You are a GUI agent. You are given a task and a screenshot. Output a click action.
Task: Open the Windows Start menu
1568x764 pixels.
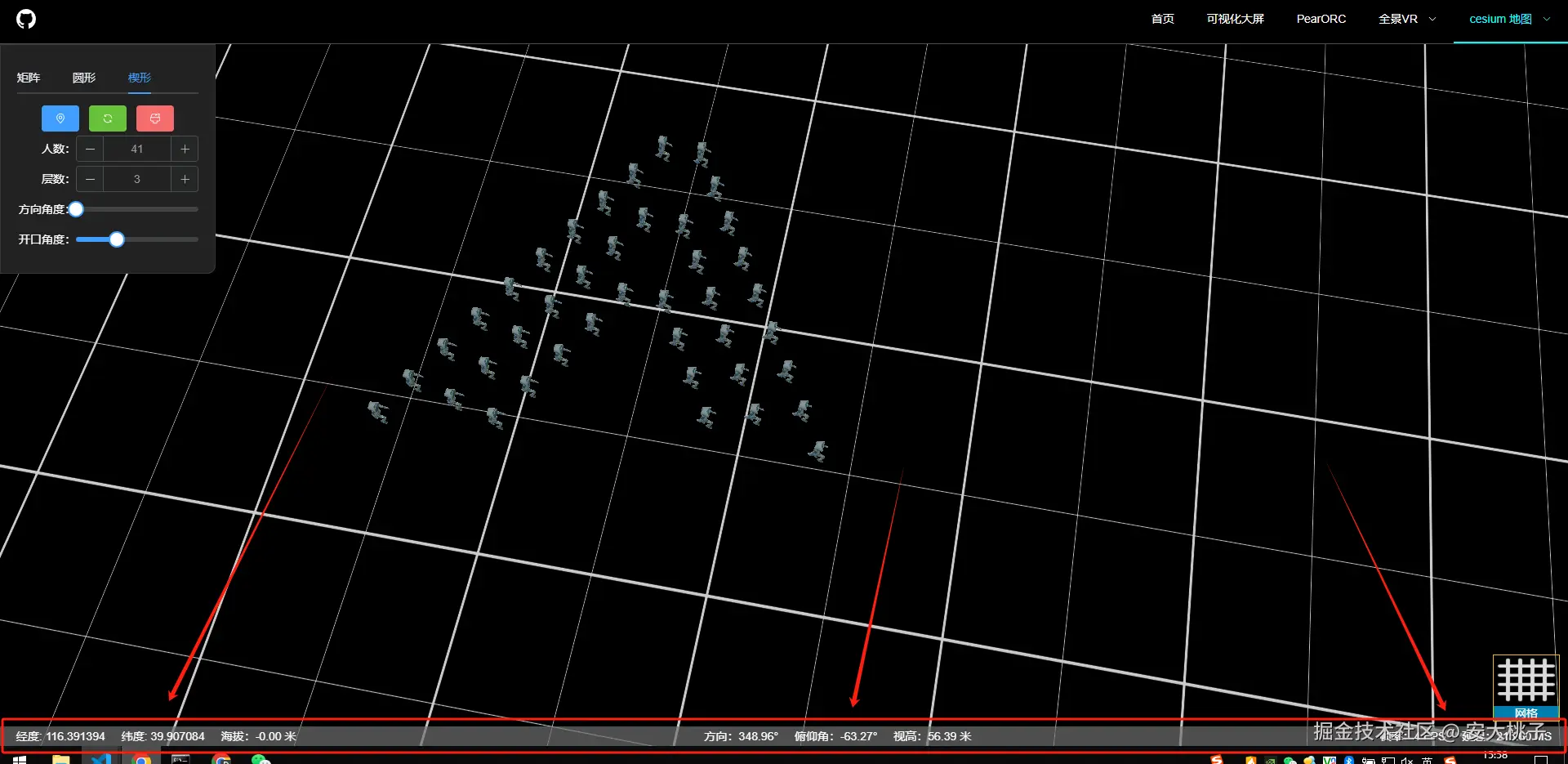[20, 760]
